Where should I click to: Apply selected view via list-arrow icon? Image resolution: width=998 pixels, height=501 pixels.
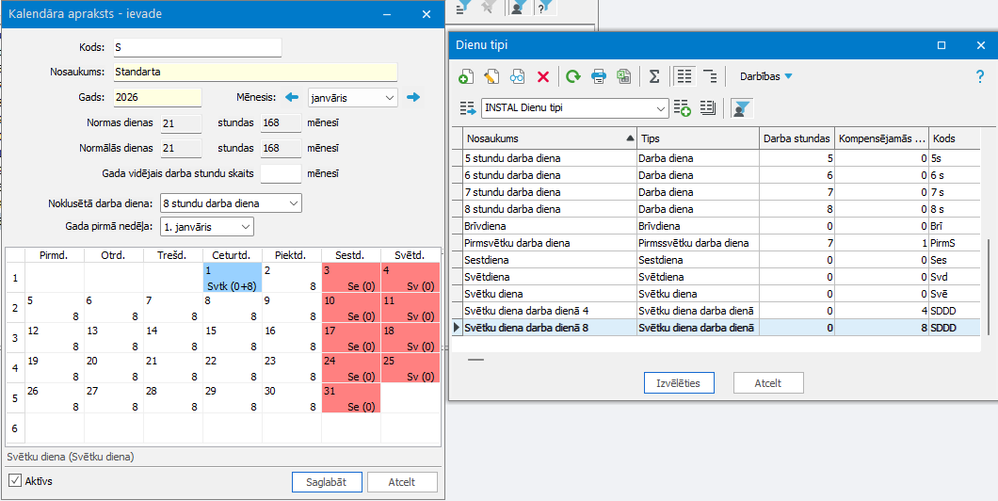pyautogui.click(x=468, y=109)
